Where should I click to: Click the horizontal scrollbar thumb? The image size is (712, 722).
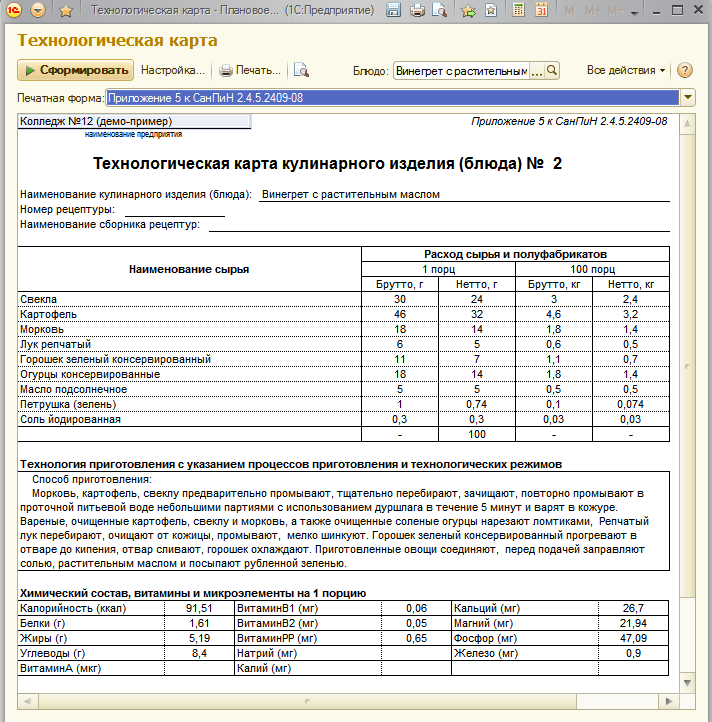tap(307, 701)
